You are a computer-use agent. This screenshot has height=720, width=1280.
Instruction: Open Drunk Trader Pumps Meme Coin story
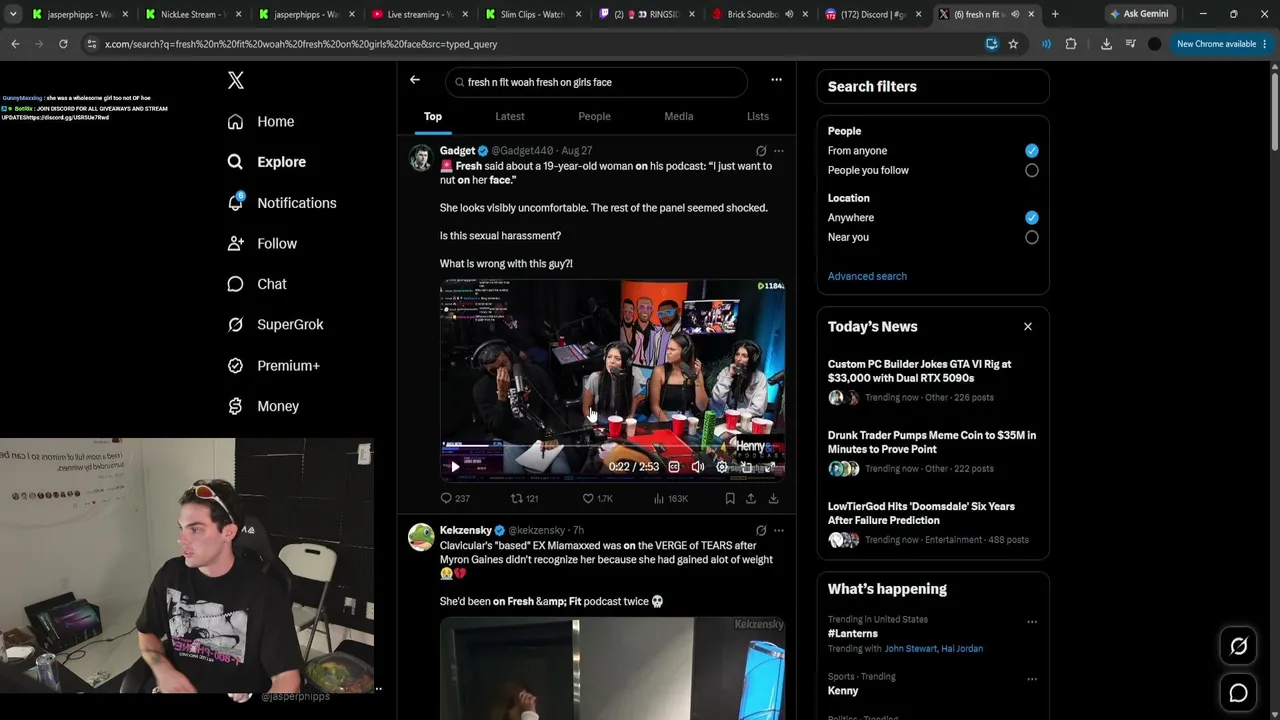(932, 442)
